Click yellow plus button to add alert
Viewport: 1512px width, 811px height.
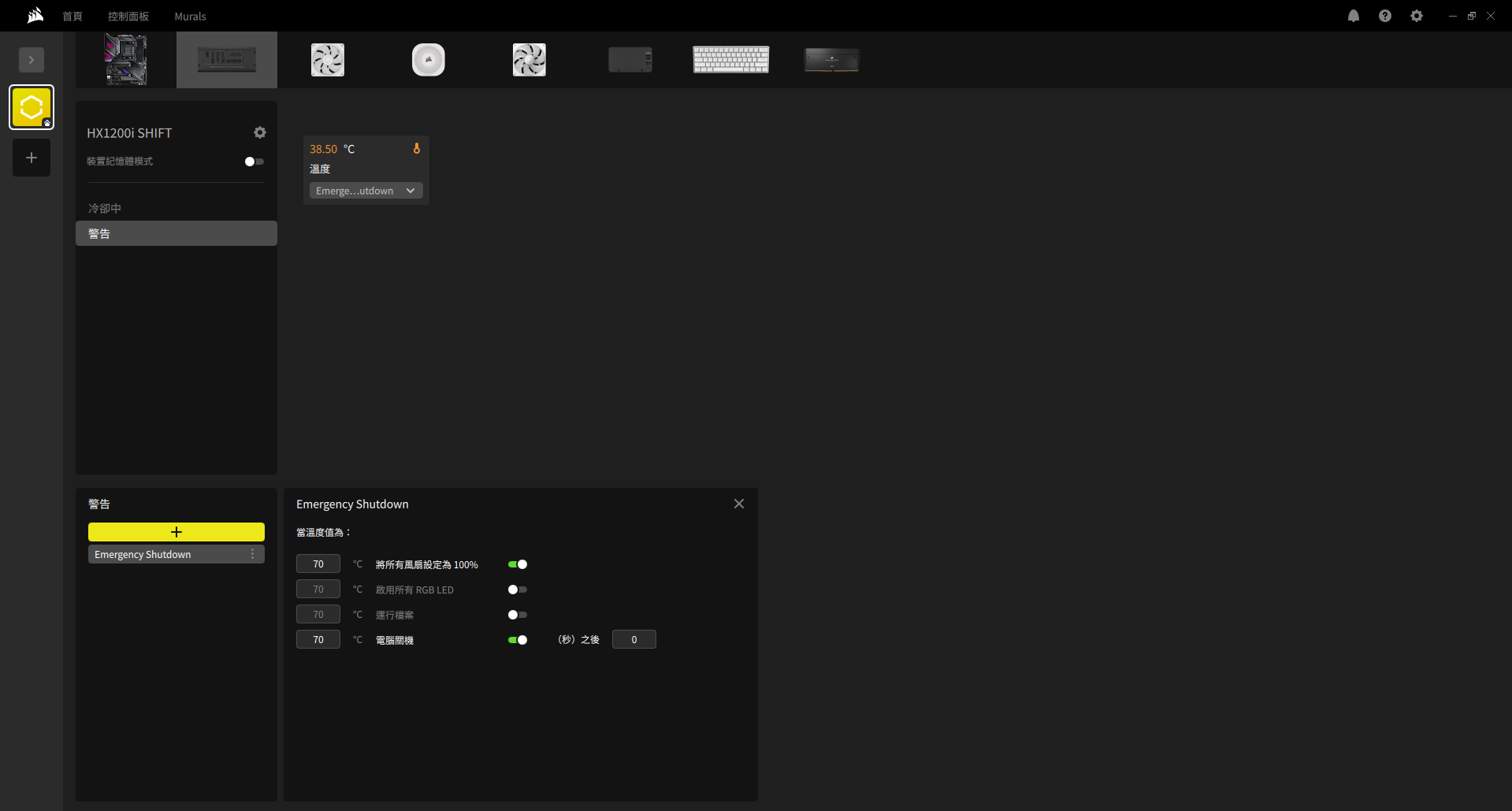pos(176,532)
